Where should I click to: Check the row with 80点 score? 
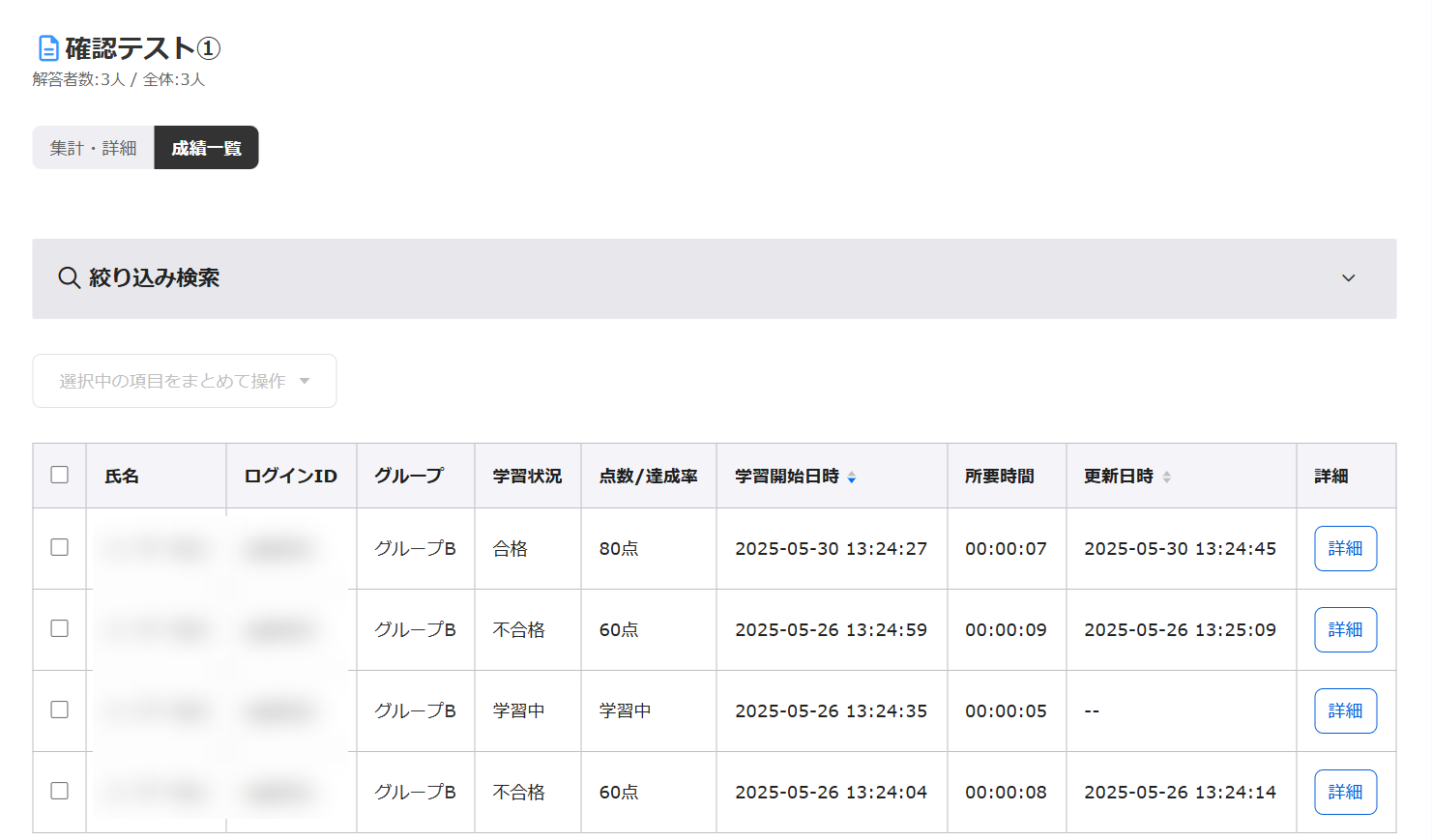60,547
